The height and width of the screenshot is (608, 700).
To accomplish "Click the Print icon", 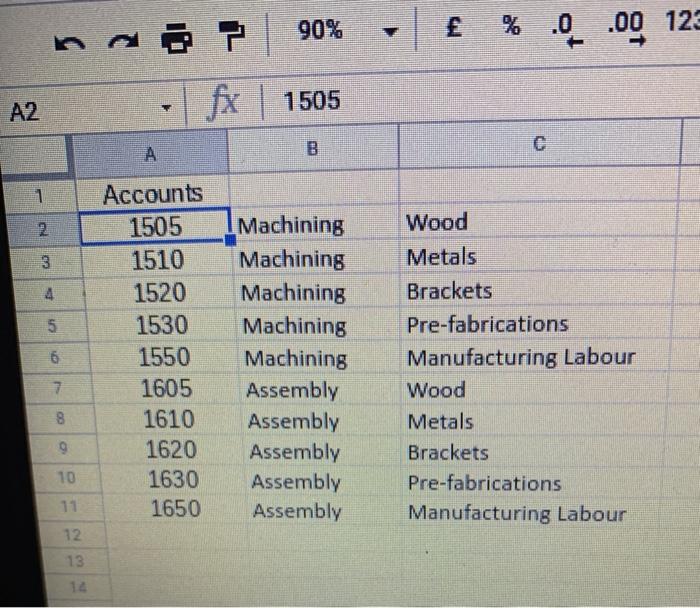I will 177,38.
